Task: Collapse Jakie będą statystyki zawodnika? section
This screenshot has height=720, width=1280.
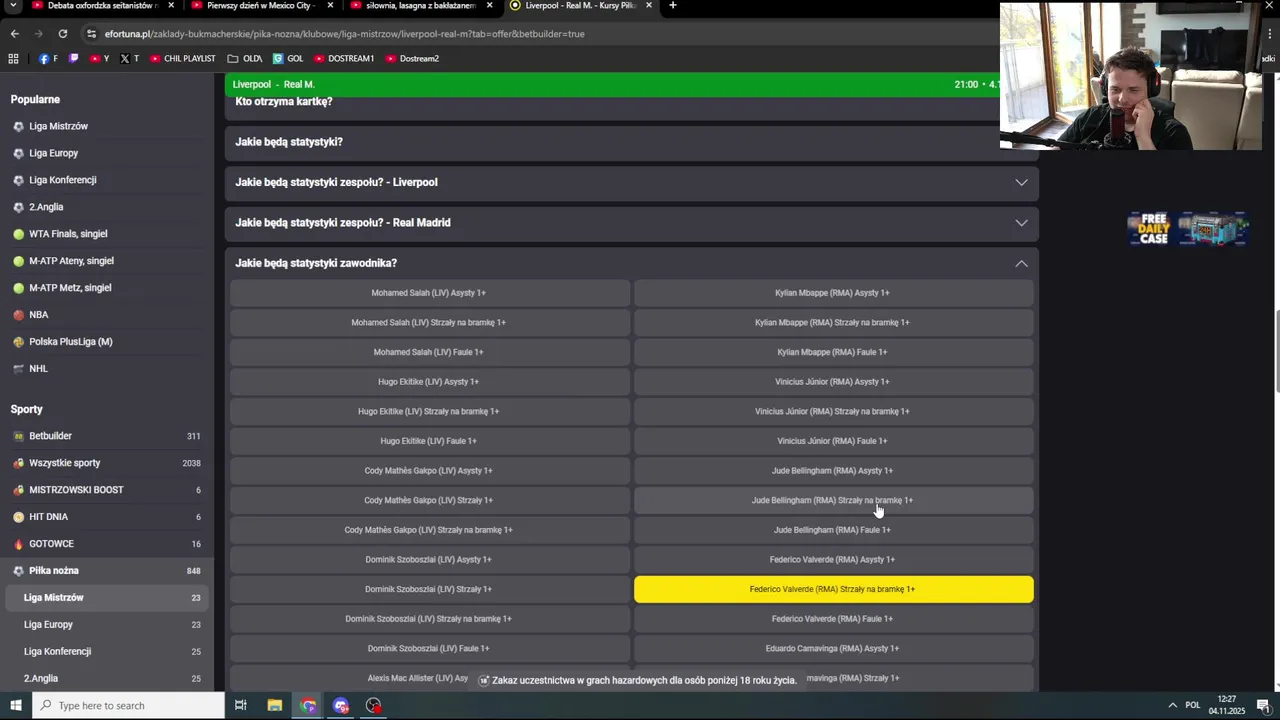Action: 632,263
